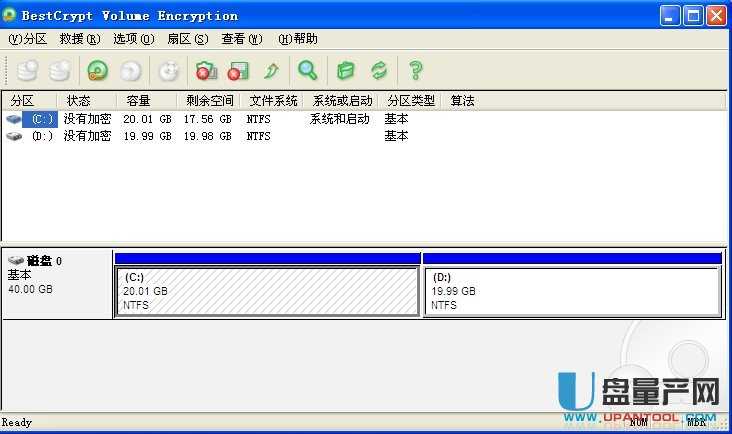Click the green question mark help icon

[415, 71]
